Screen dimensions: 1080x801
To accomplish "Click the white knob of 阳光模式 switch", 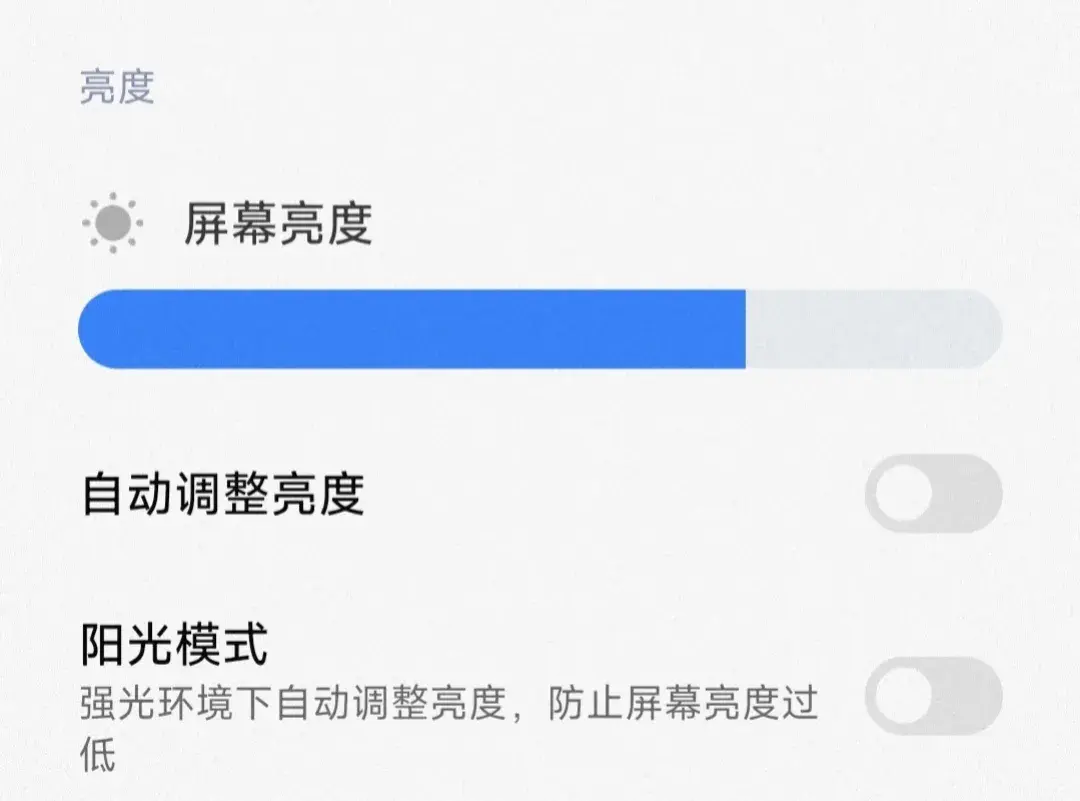I will pyautogui.click(x=903, y=696).
